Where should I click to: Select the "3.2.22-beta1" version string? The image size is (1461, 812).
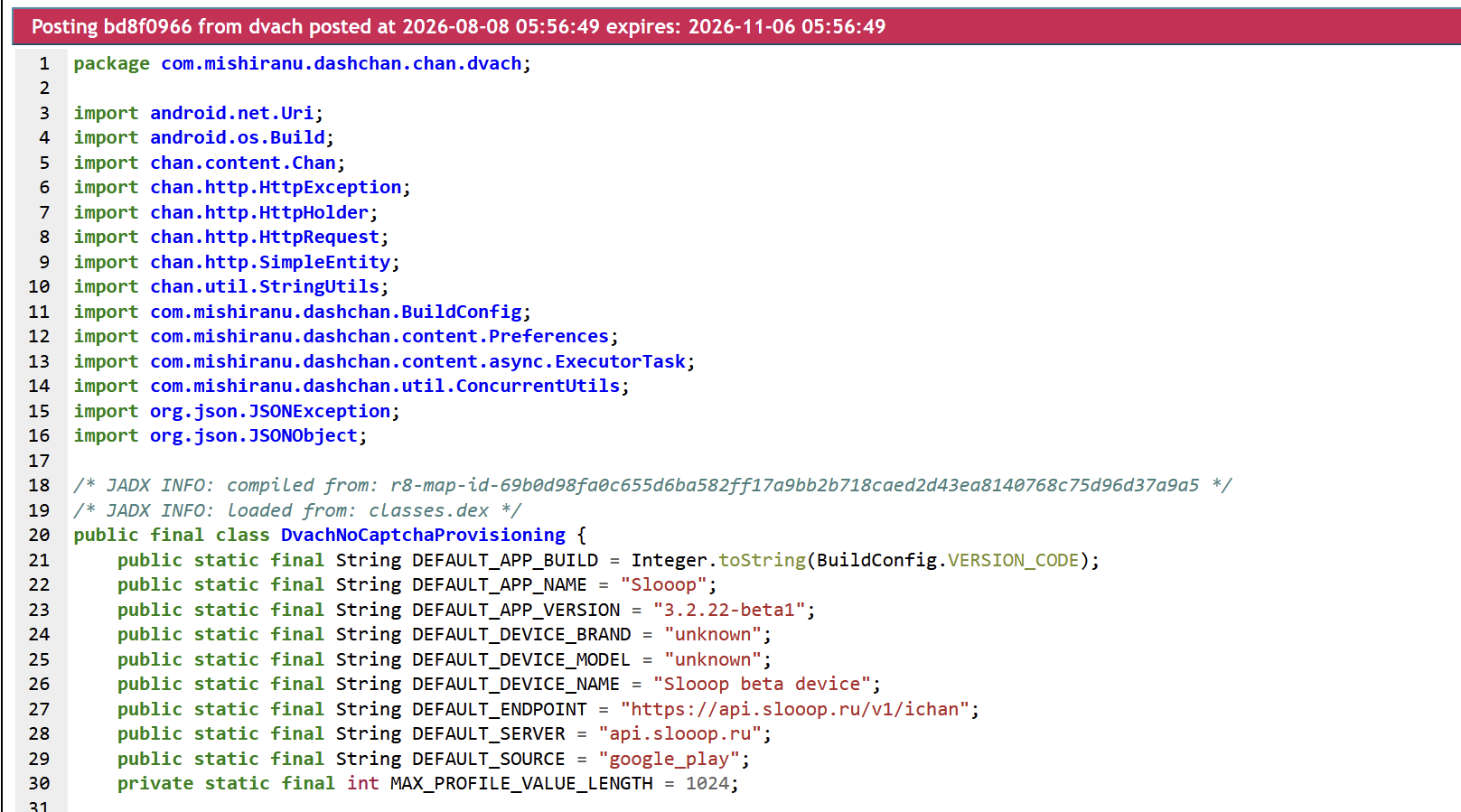(729, 610)
